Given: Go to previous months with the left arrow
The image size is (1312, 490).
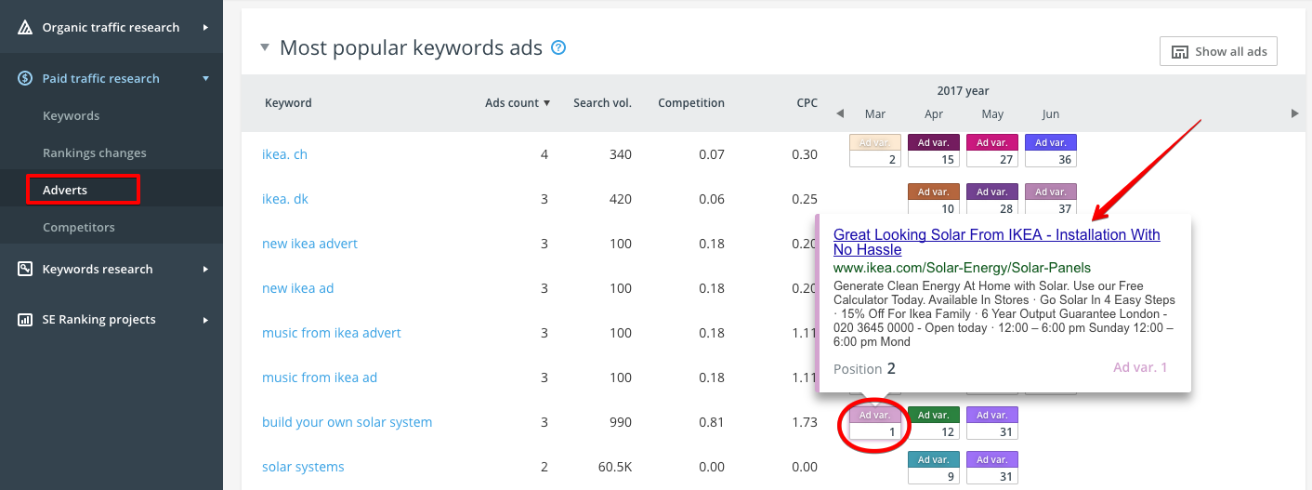Looking at the screenshot, I should [840, 114].
